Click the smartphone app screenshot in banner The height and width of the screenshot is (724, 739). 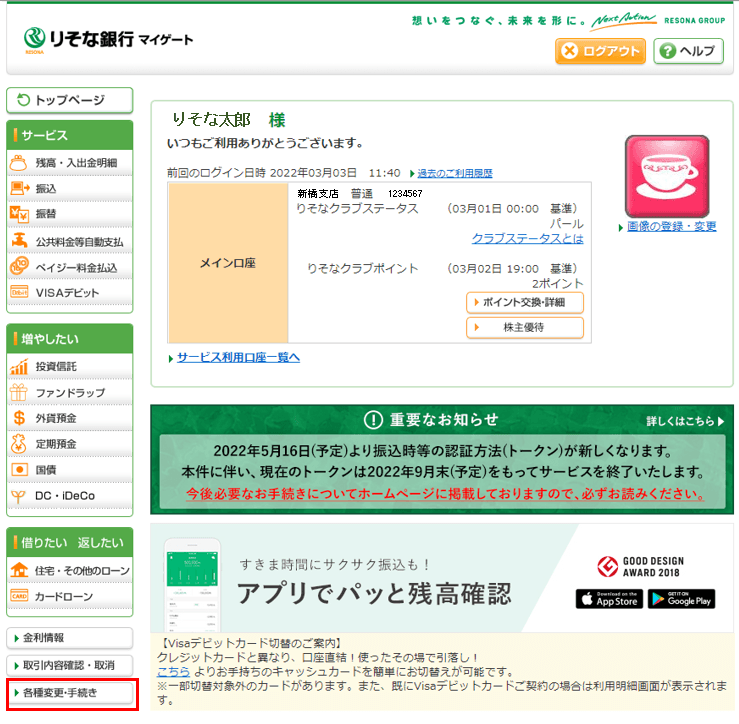point(192,585)
